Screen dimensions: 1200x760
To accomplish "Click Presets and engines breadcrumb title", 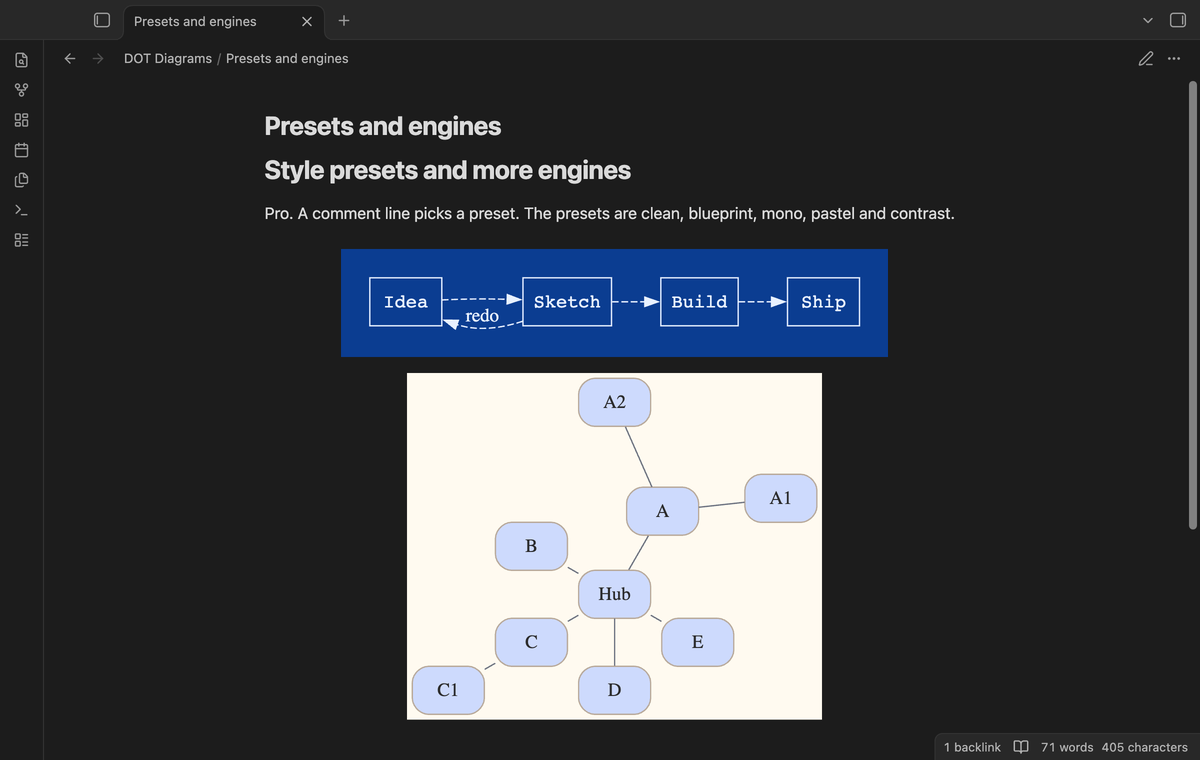I will pyautogui.click(x=287, y=58).
